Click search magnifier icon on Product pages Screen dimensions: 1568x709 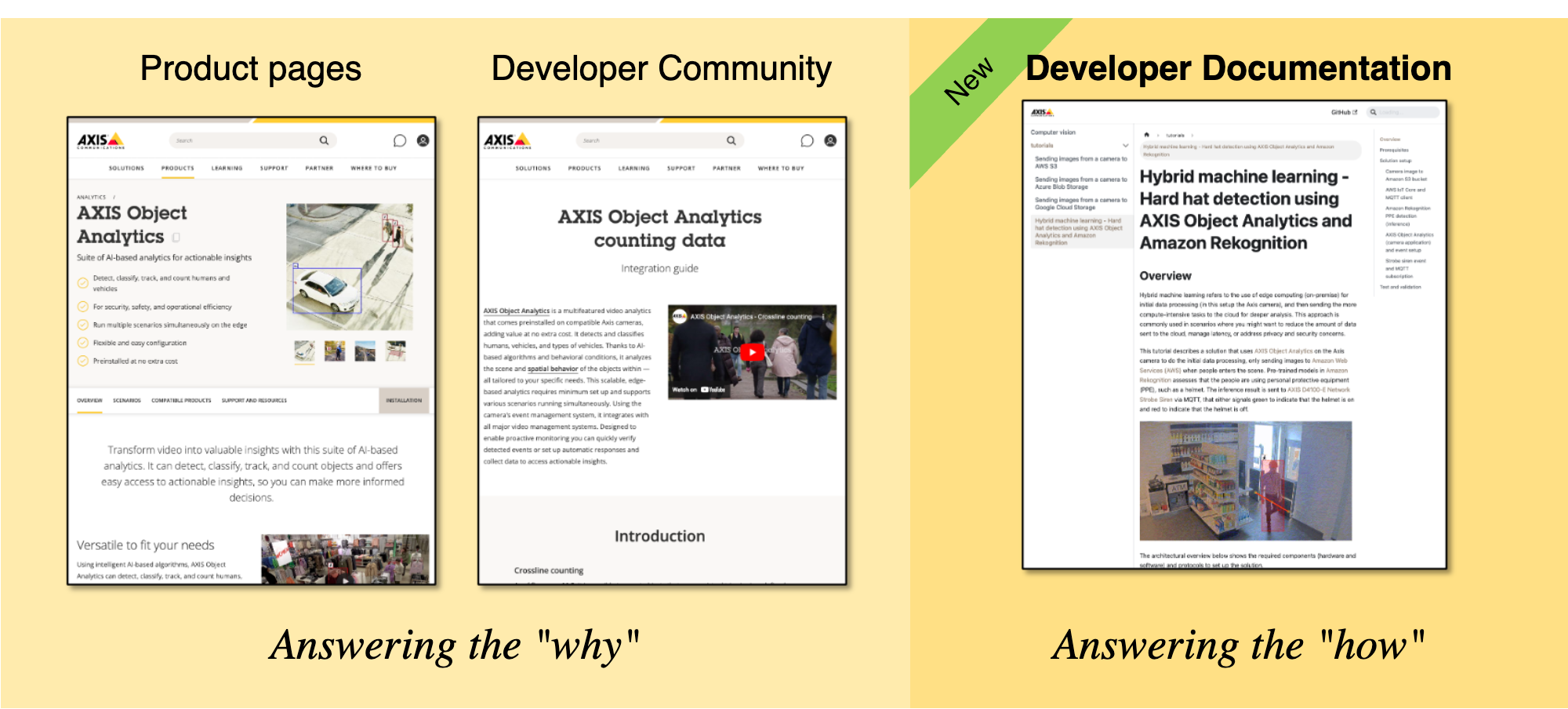point(324,140)
